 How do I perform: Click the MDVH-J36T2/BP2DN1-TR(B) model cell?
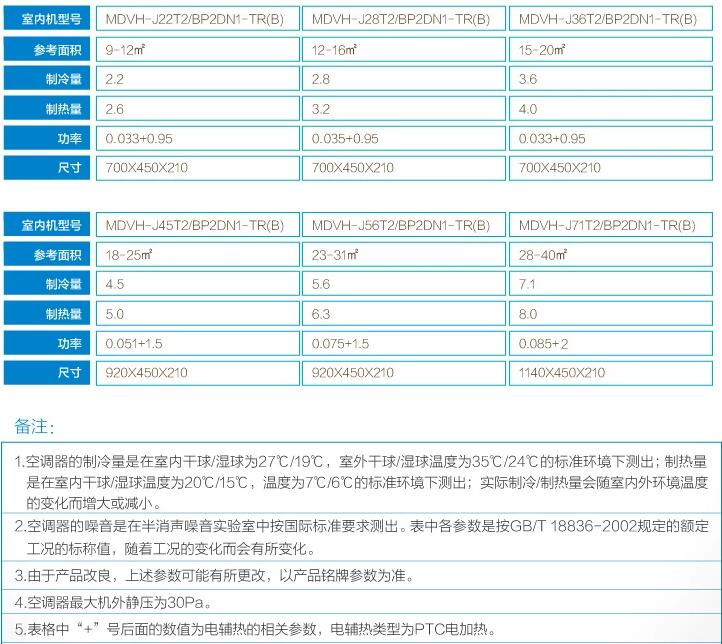click(x=611, y=18)
